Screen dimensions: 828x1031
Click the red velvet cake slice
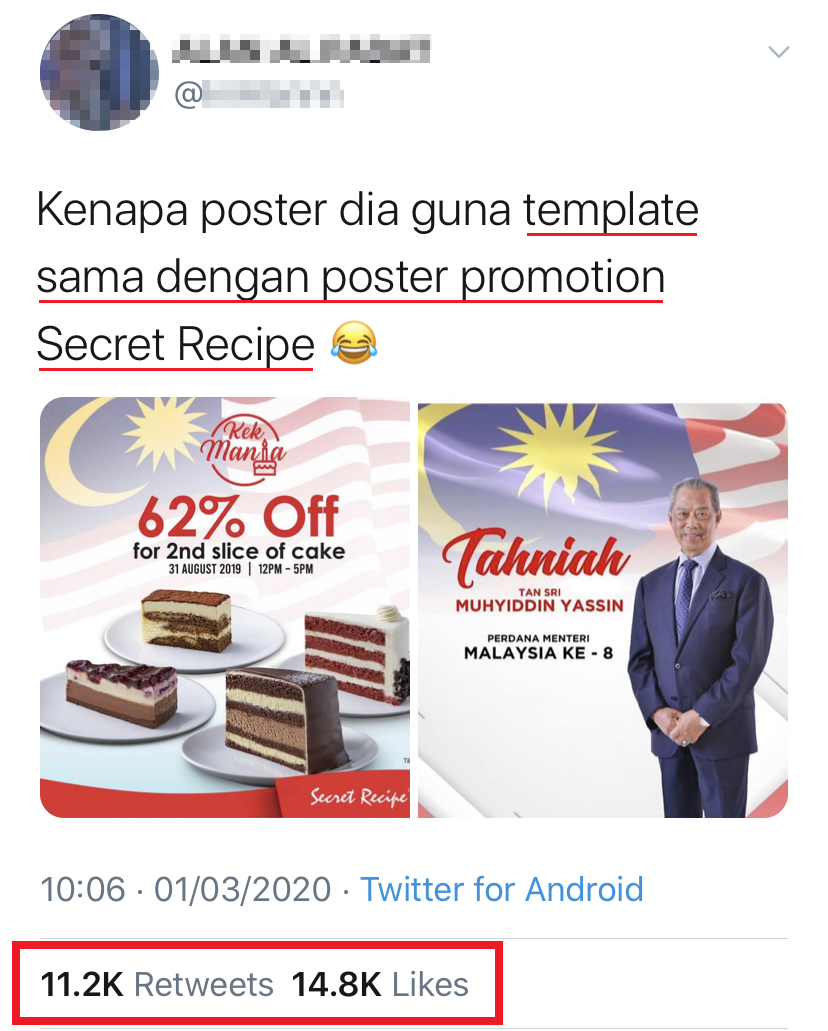click(x=356, y=654)
